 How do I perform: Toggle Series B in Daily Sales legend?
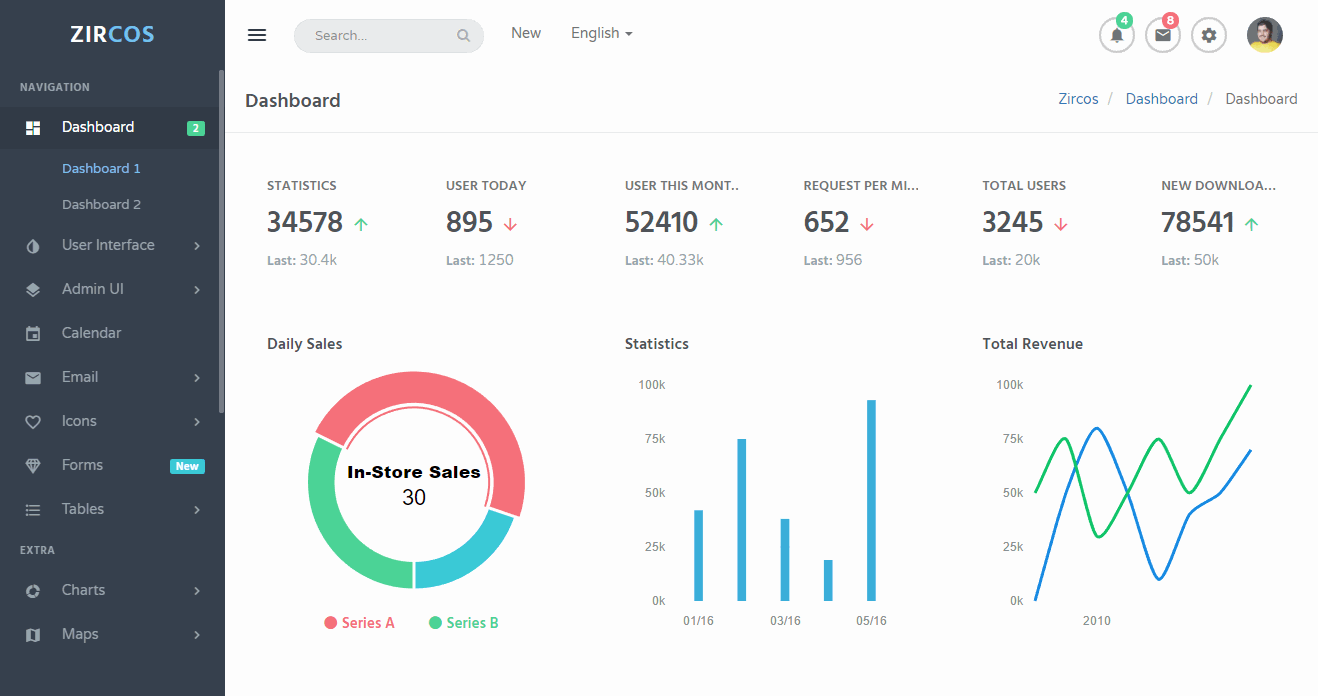click(464, 622)
